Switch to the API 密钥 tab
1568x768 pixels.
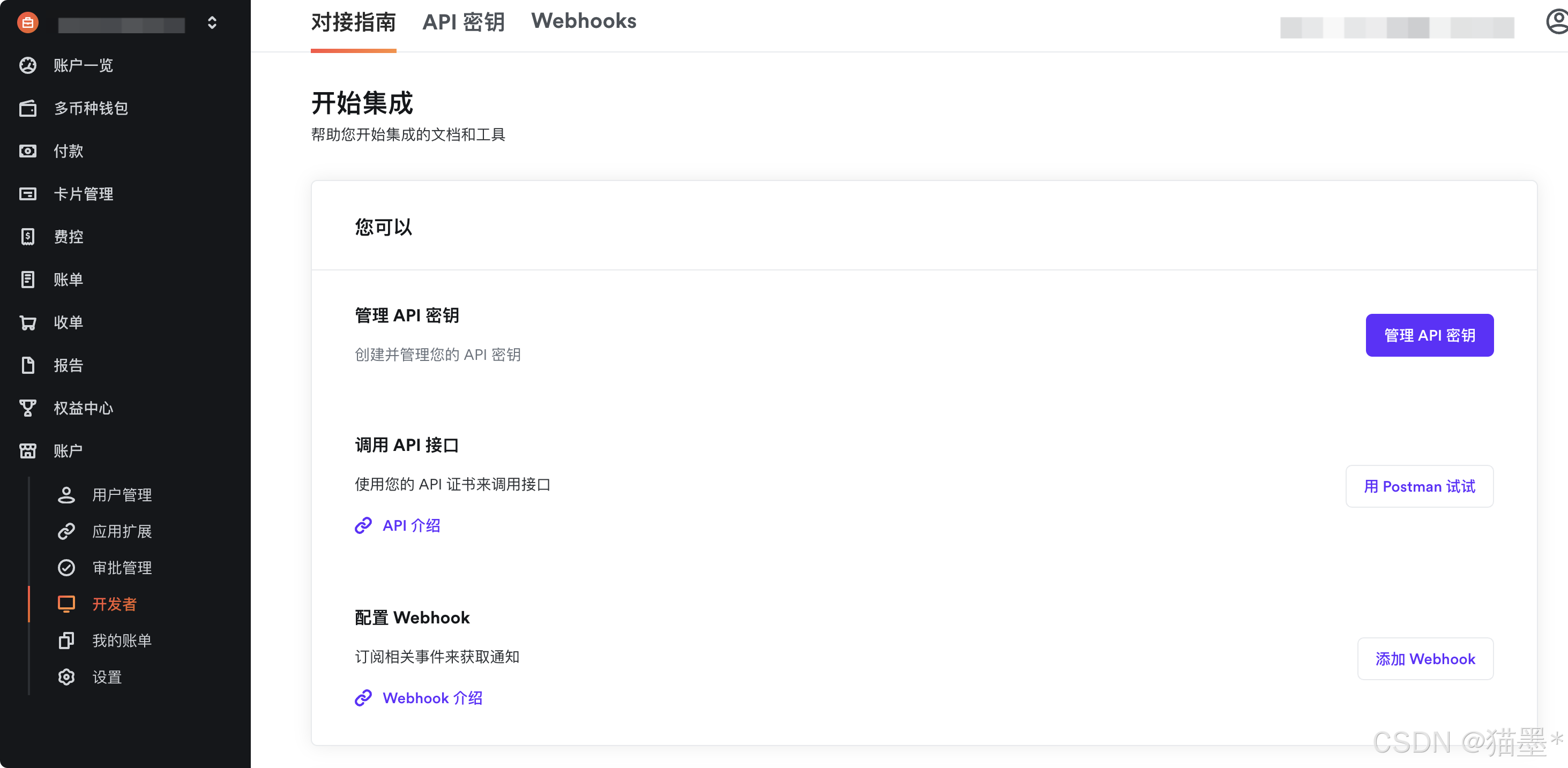[x=463, y=22]
